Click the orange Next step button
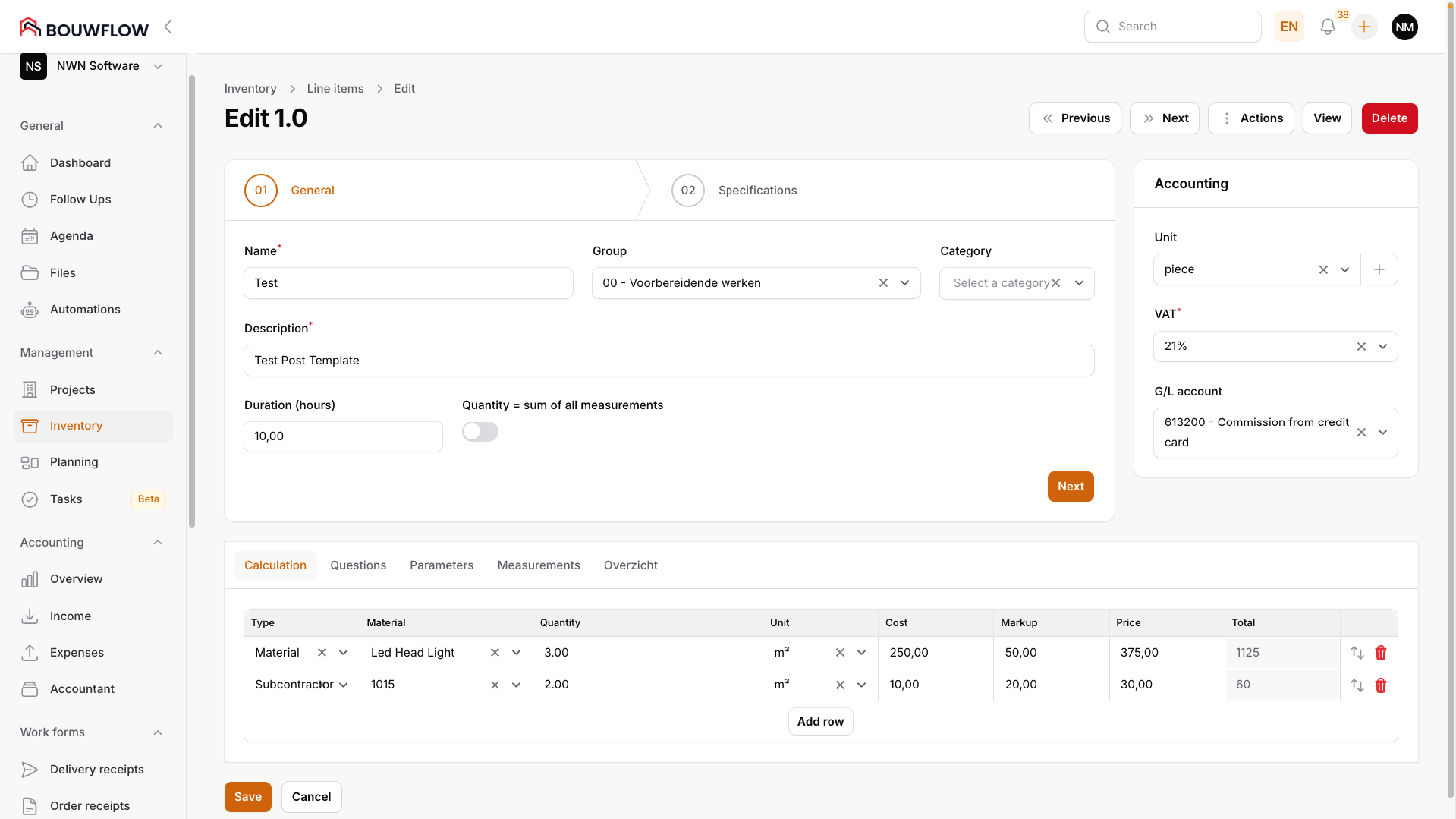Image resolution: width=1456 pixels, height=819 pixels. point(1071,487)
